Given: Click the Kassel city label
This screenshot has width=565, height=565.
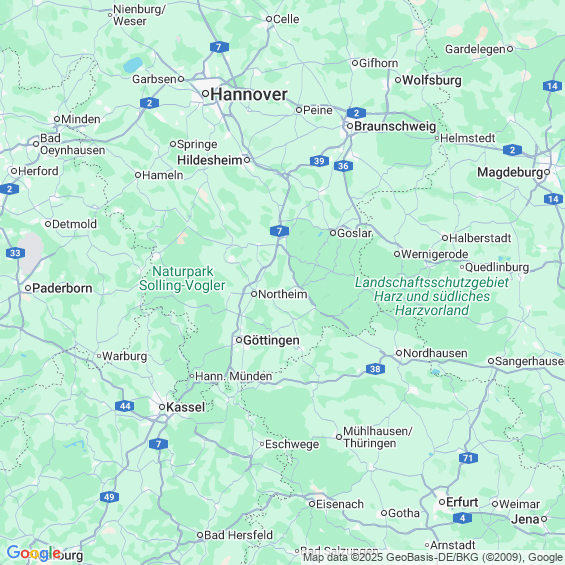Looking at the screenshot, I should coord(186,407).
